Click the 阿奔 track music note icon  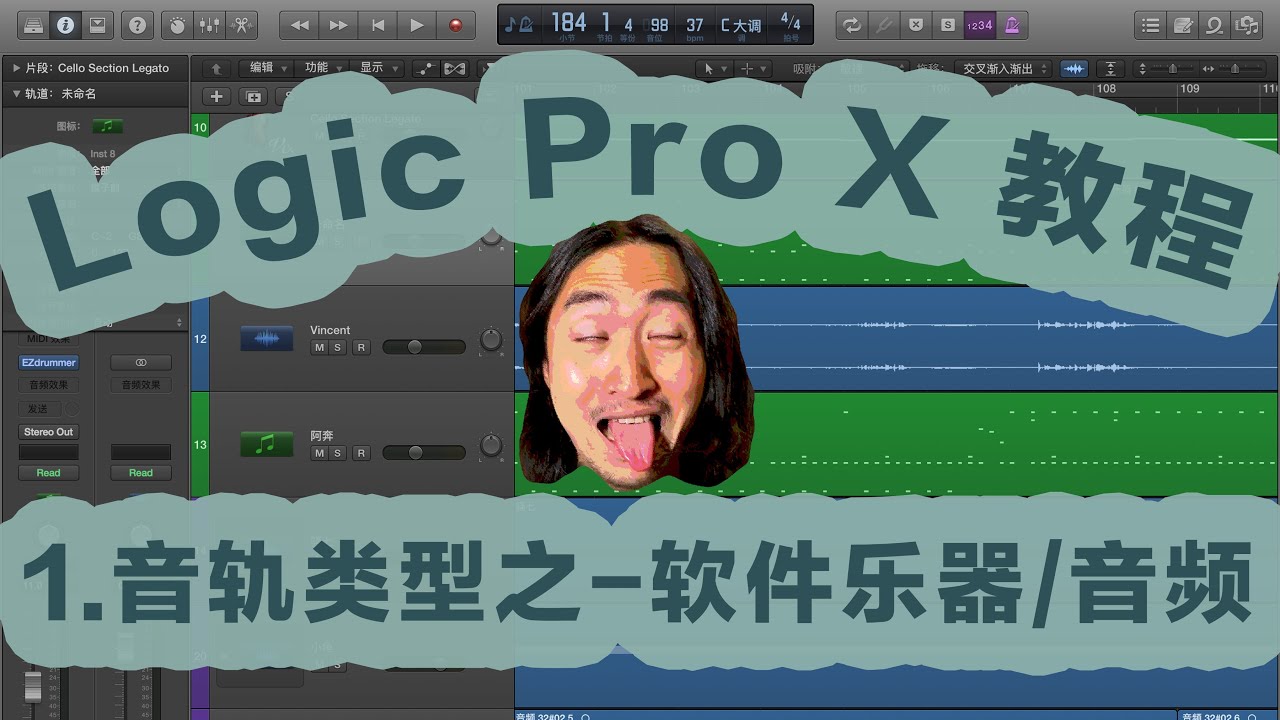[266, 445]
